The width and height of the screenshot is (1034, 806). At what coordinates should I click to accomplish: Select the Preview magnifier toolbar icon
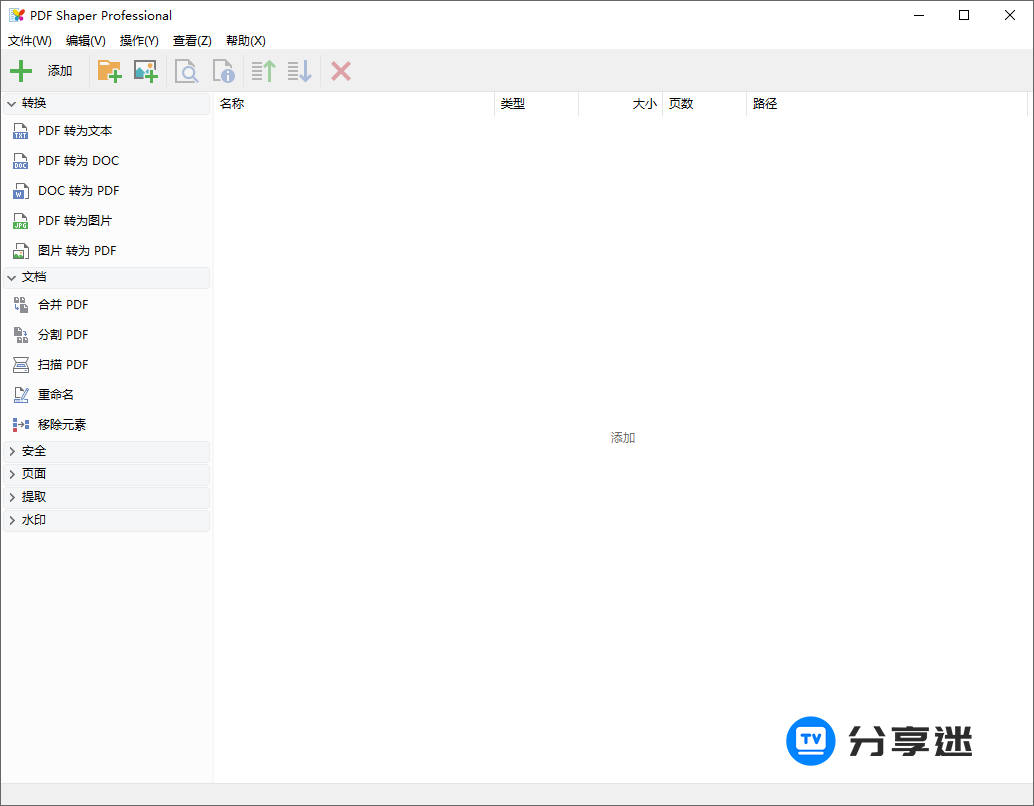pyautogui.click(x=186, y=70)
